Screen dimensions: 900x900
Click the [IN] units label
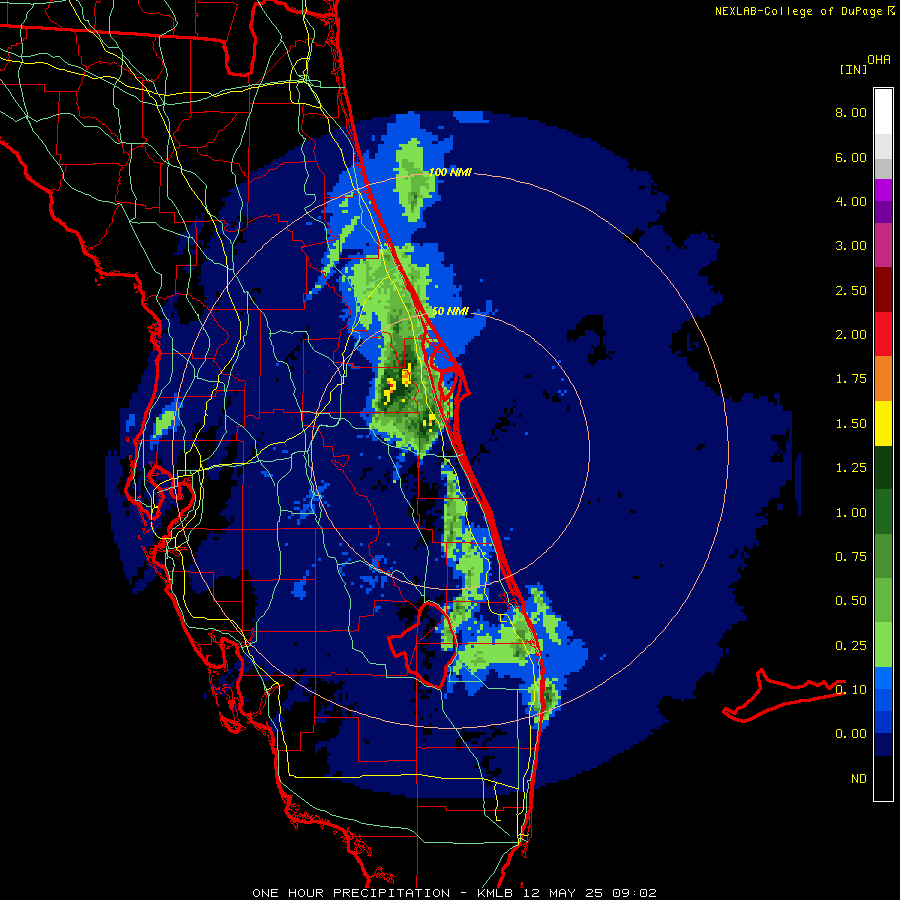click(x=853, y=69)
